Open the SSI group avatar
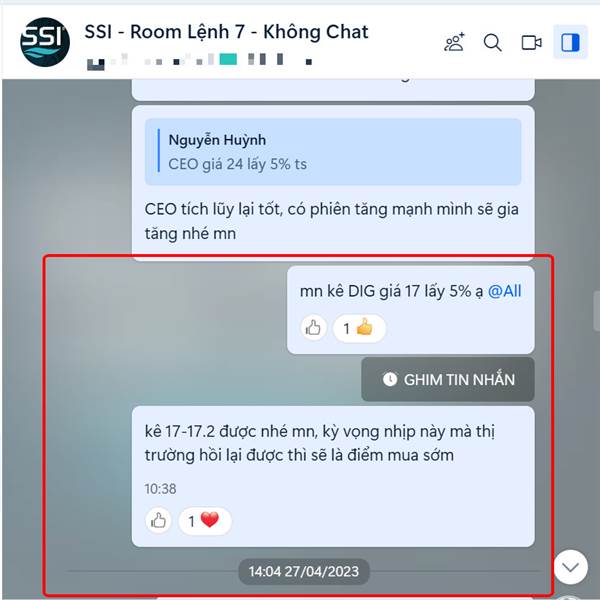The height and width of the screenshot is (600, 600). point(45,42)
